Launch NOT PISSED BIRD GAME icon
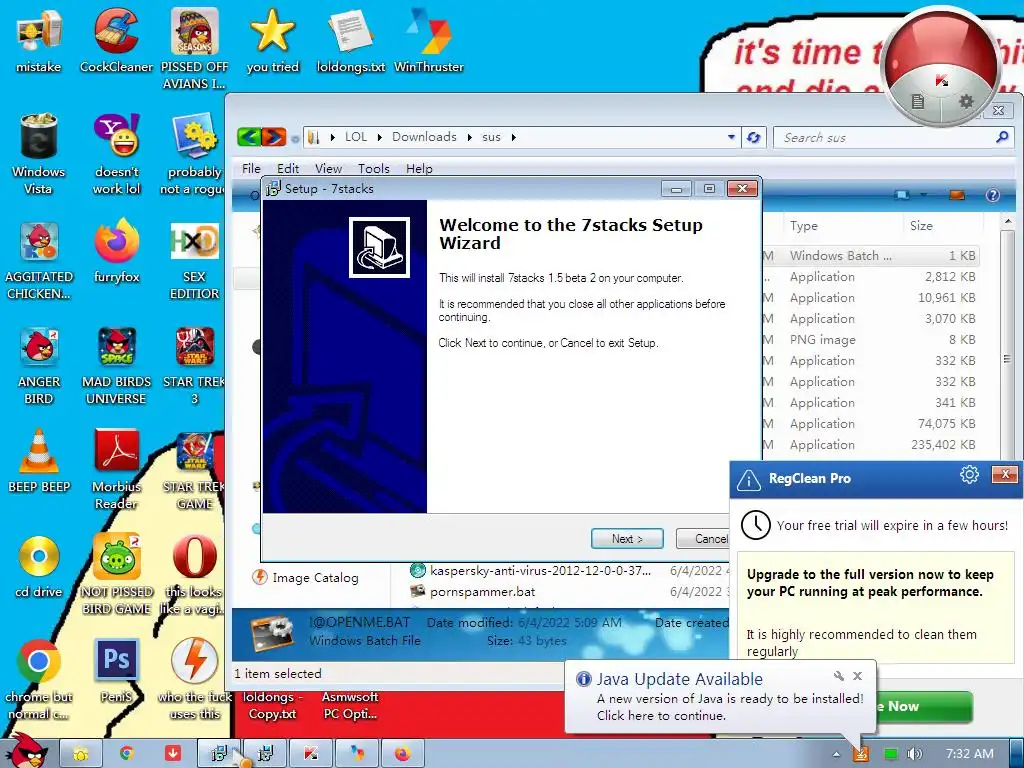Screen dimensions: 1024x768 tap(116, 573)
